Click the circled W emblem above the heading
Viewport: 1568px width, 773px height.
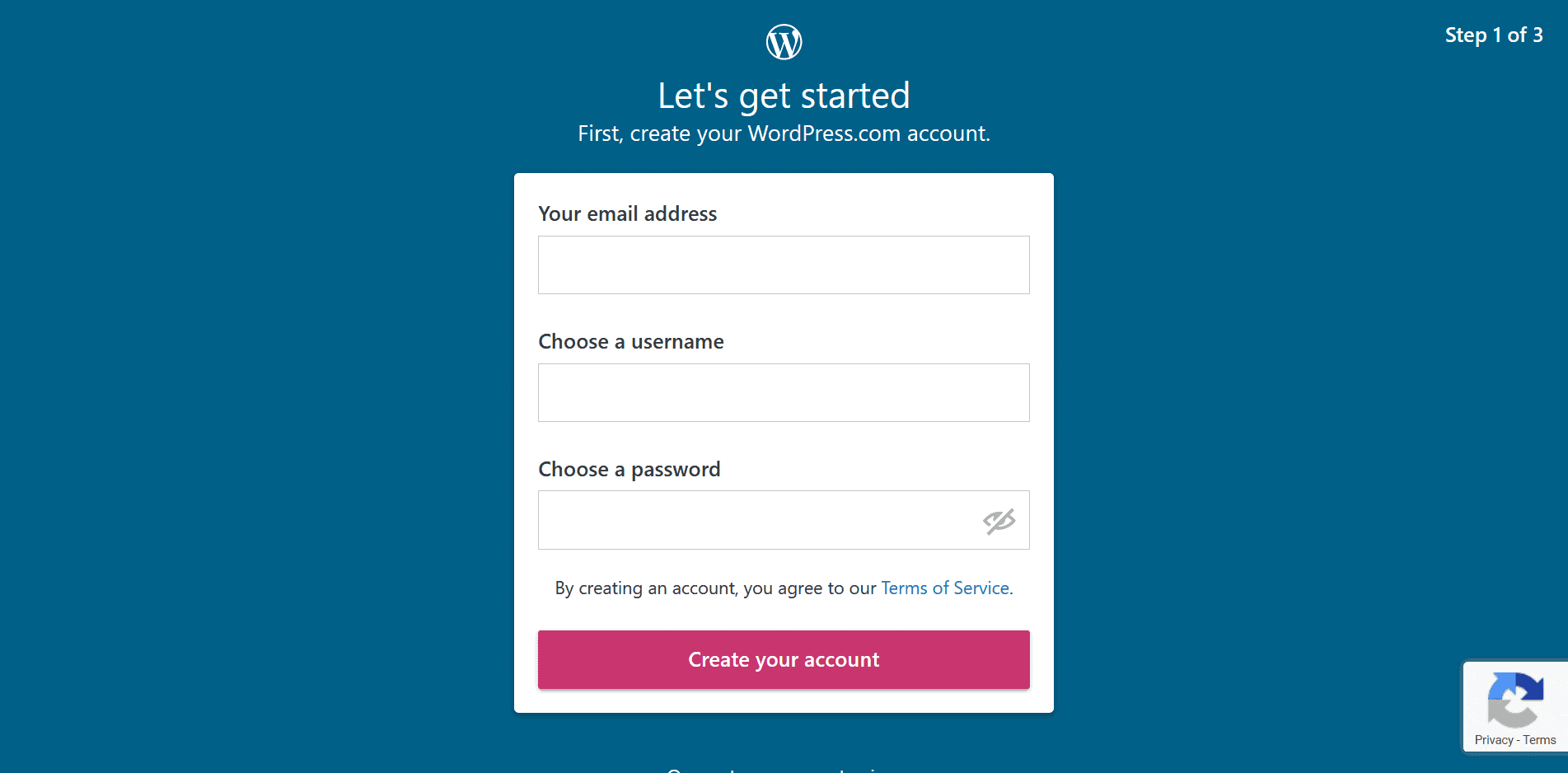(x=784, y=40)
